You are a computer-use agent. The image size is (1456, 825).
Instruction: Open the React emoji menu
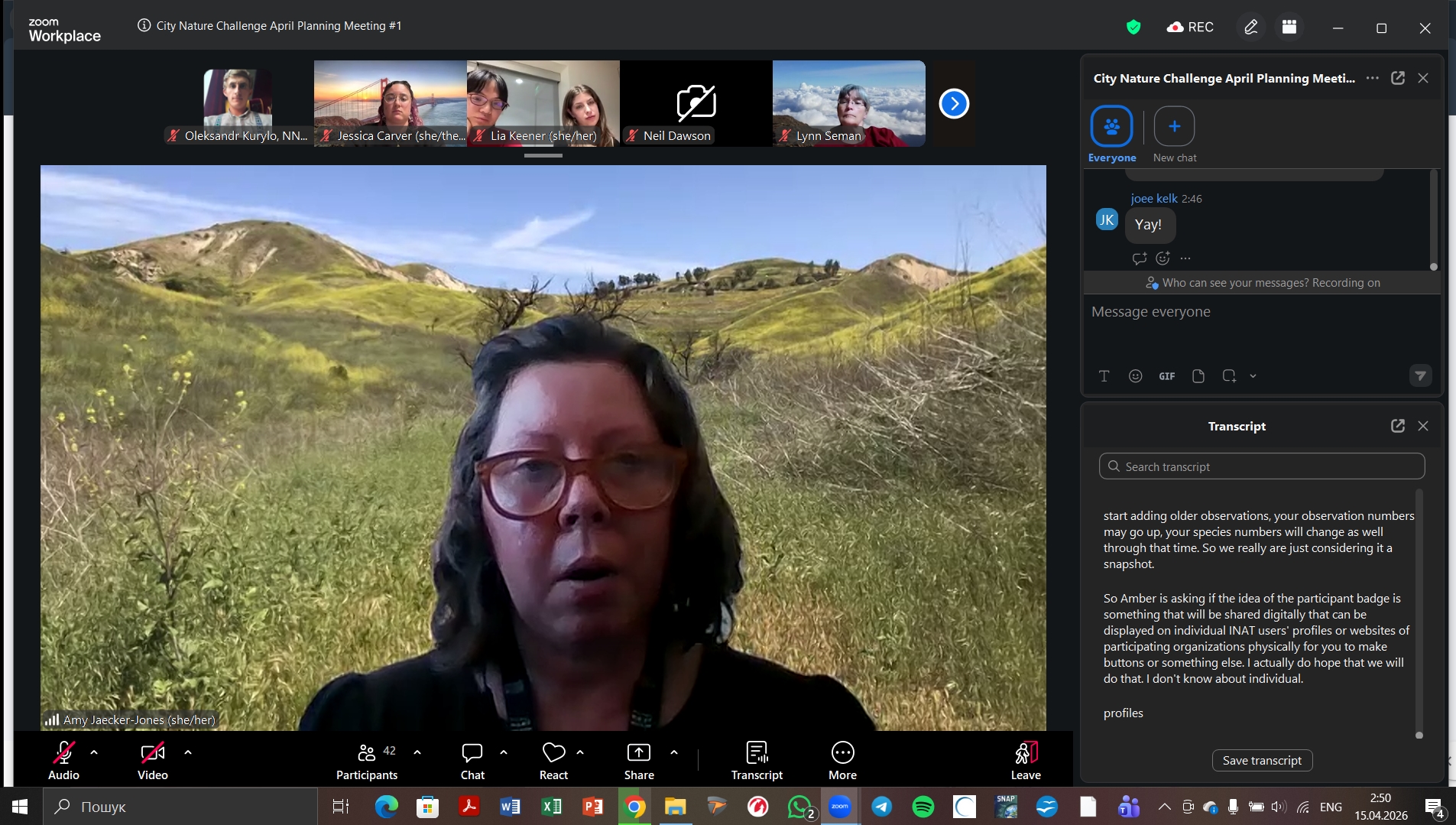tap(553, 761)
